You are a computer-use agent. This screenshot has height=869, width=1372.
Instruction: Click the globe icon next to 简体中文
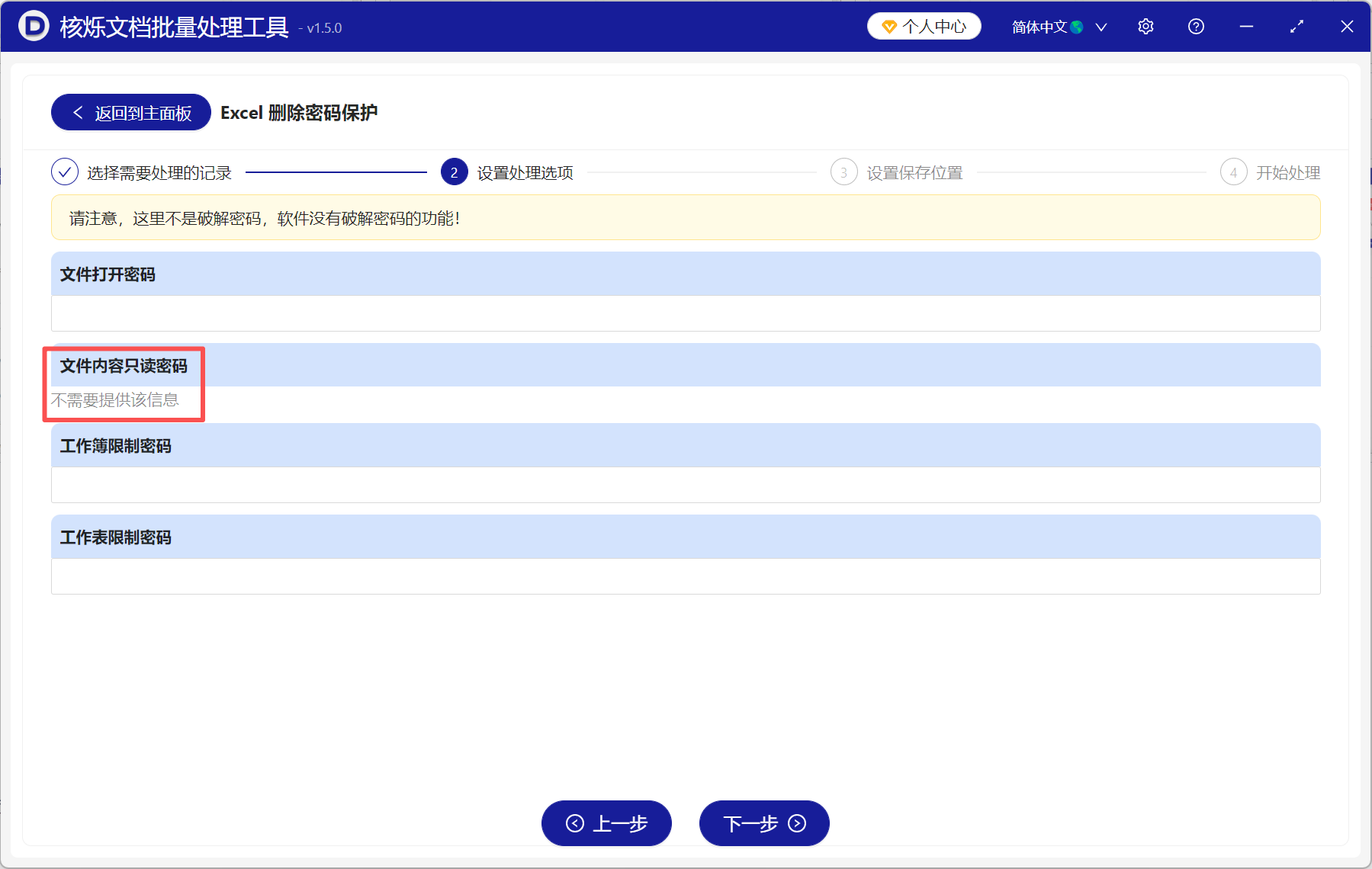(1077, 25)
